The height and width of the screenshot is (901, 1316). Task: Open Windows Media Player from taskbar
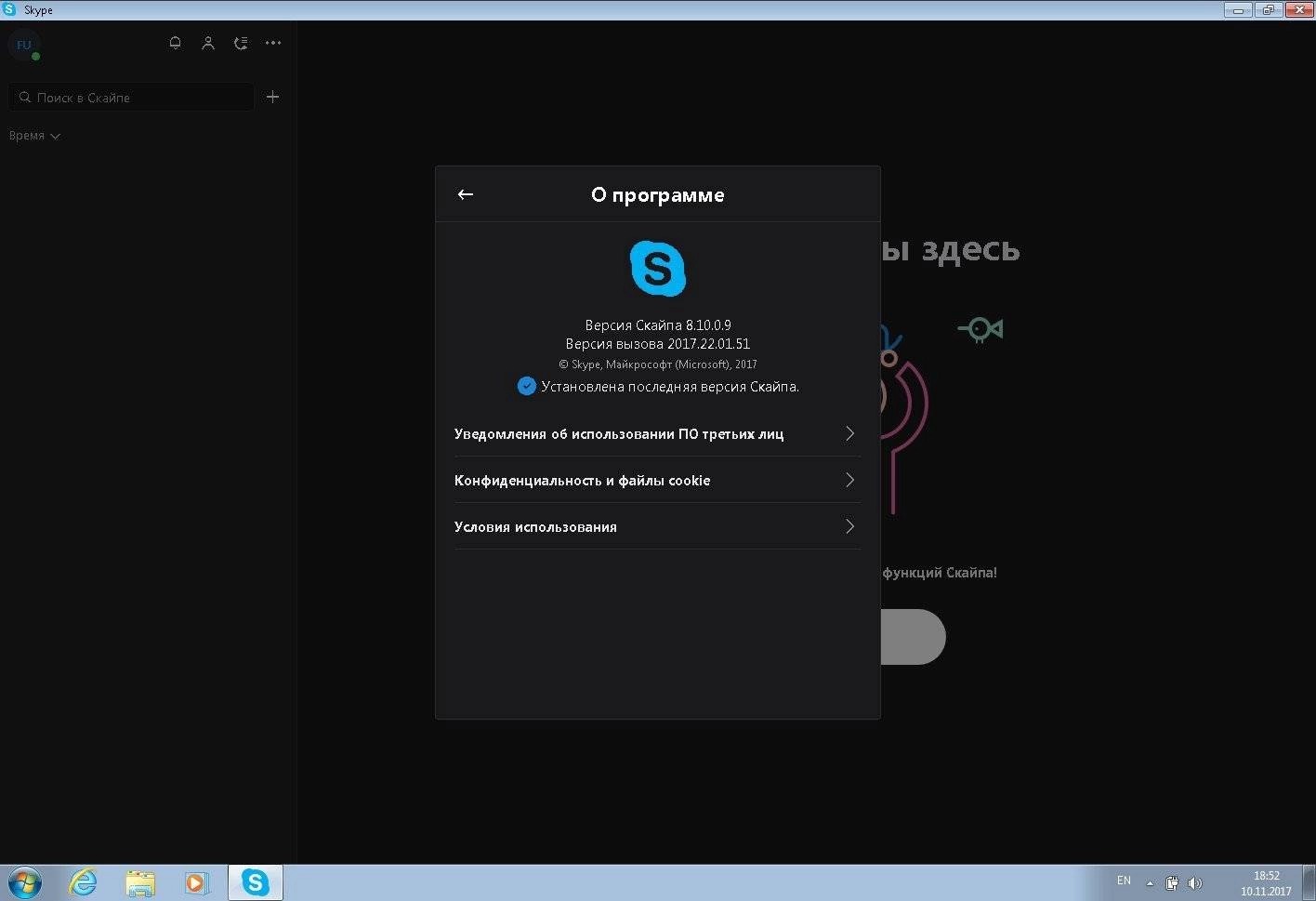pyautogui.click(x=197, y=881)
